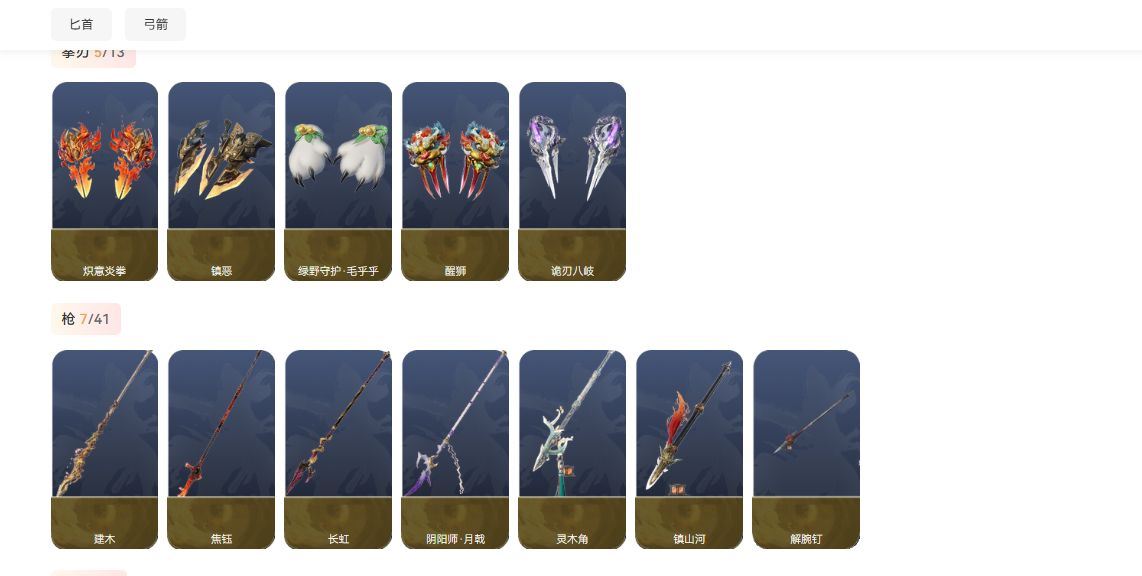Choose the 镇恶 golden gauntlet skin
Image resolution: width=1142 pixels, height=576 pixels.
[x=221, y=181]
